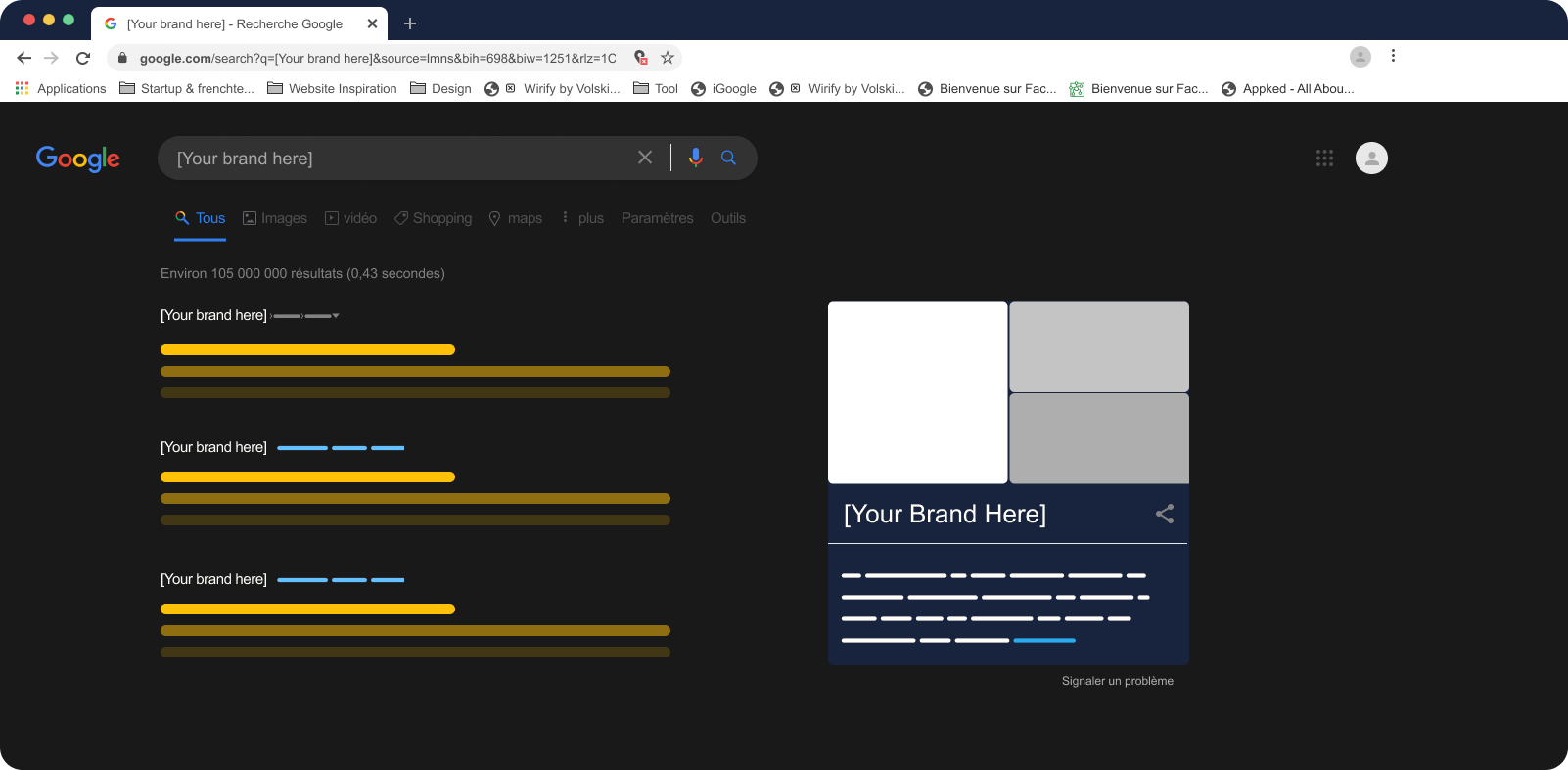Image resolution: width=1568 pixels, height=770 pixels.
Task: Share the knowledge panel via share icon
Action: [x=1165, y=514]
